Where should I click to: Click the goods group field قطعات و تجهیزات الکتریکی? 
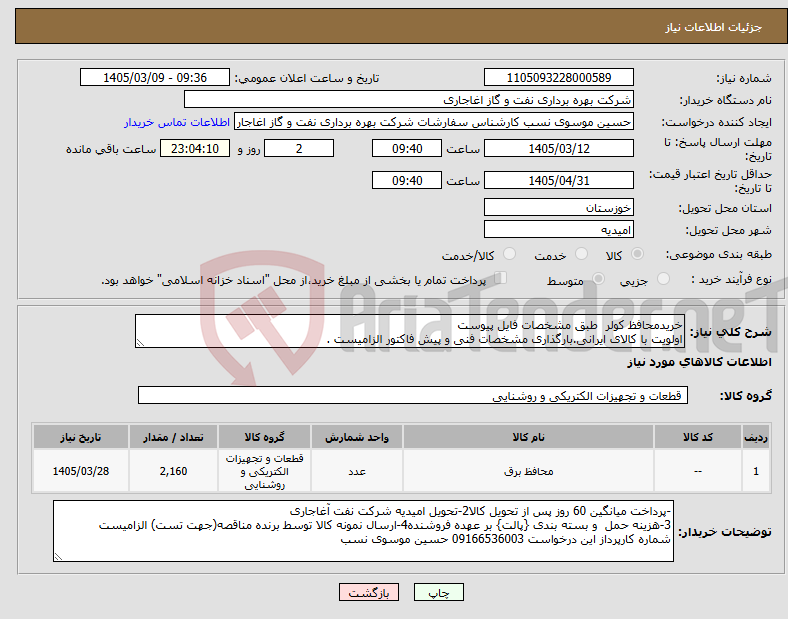[413, 395]
